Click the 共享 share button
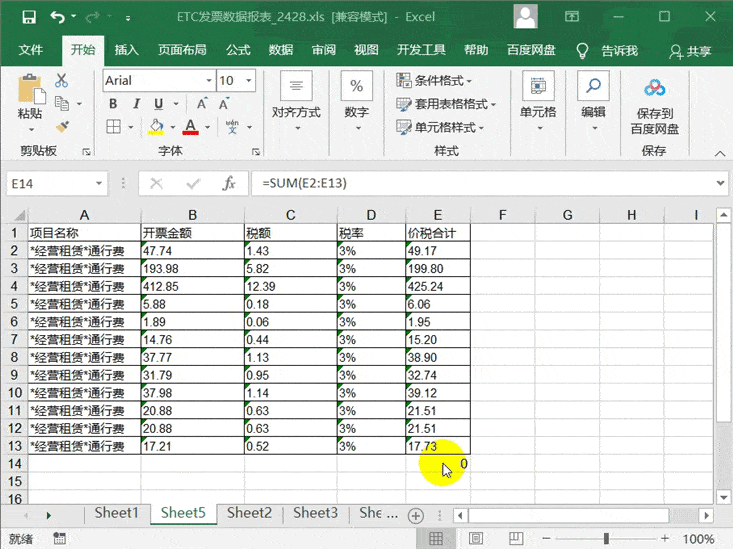The image size is (733, 549). click(690, 51)
